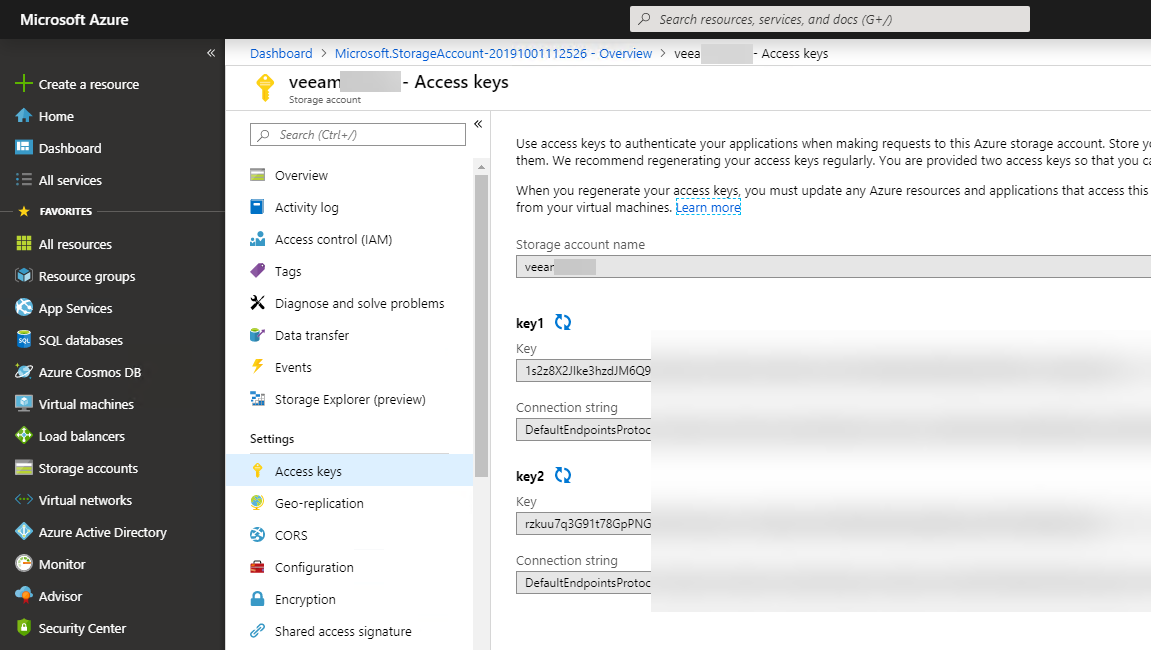The height and width of the screenshot is (650, 1151).
Task: Click the Favorites star icon
Action: (x=23, y=212)
